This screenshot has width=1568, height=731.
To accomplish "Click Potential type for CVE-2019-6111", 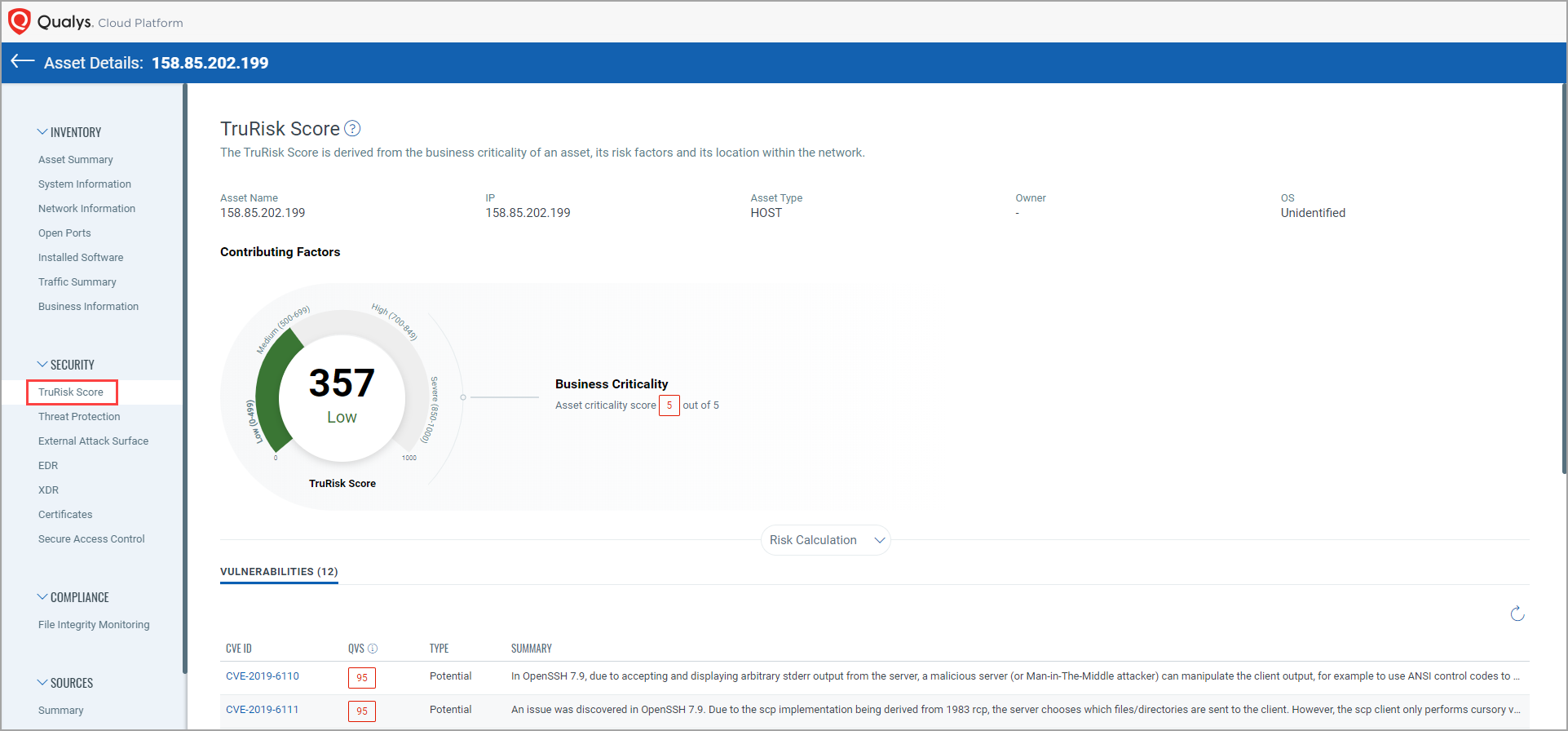I will (x=451, y=710).
